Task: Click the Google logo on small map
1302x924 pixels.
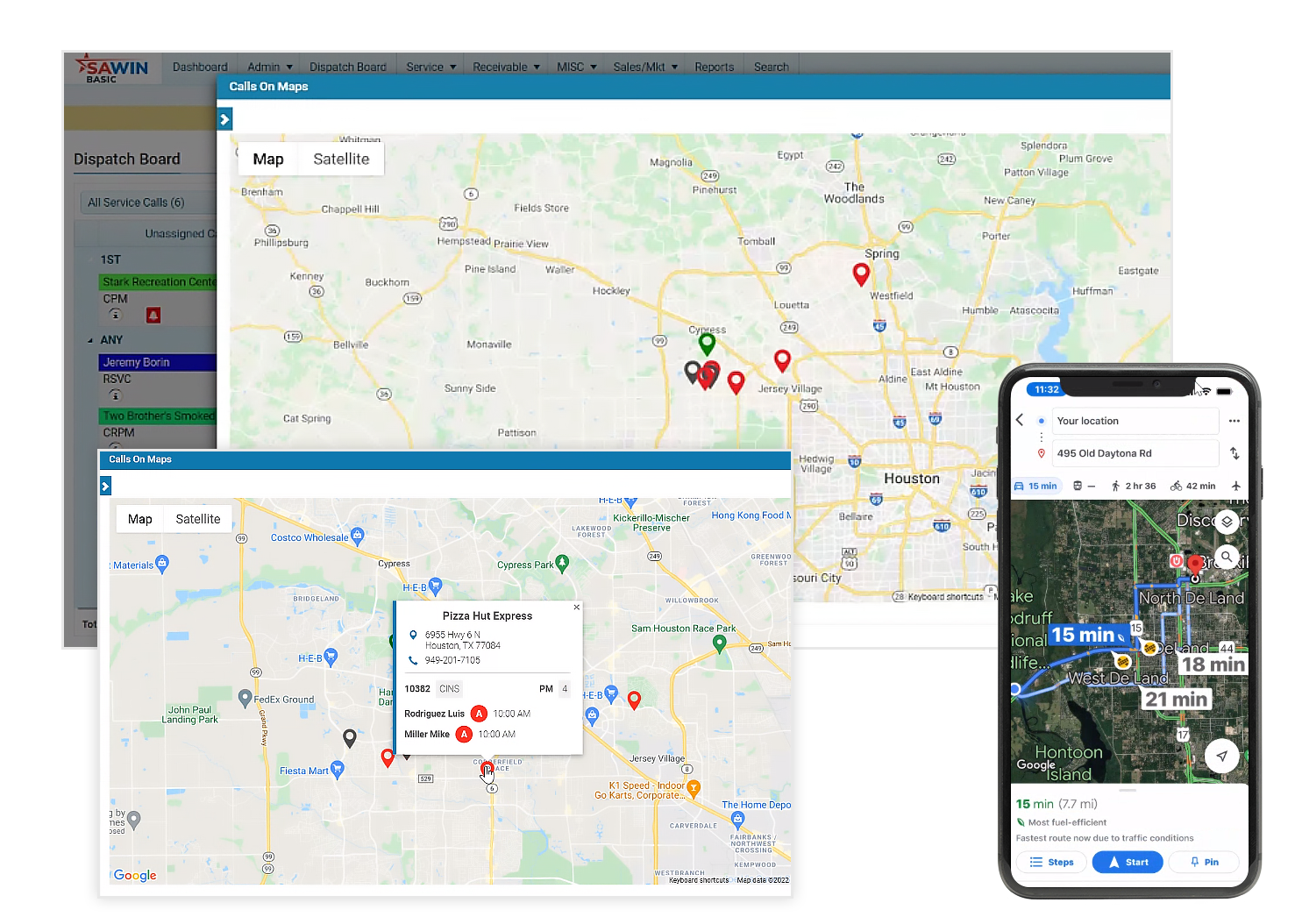Action: click(x=135, y=875)
